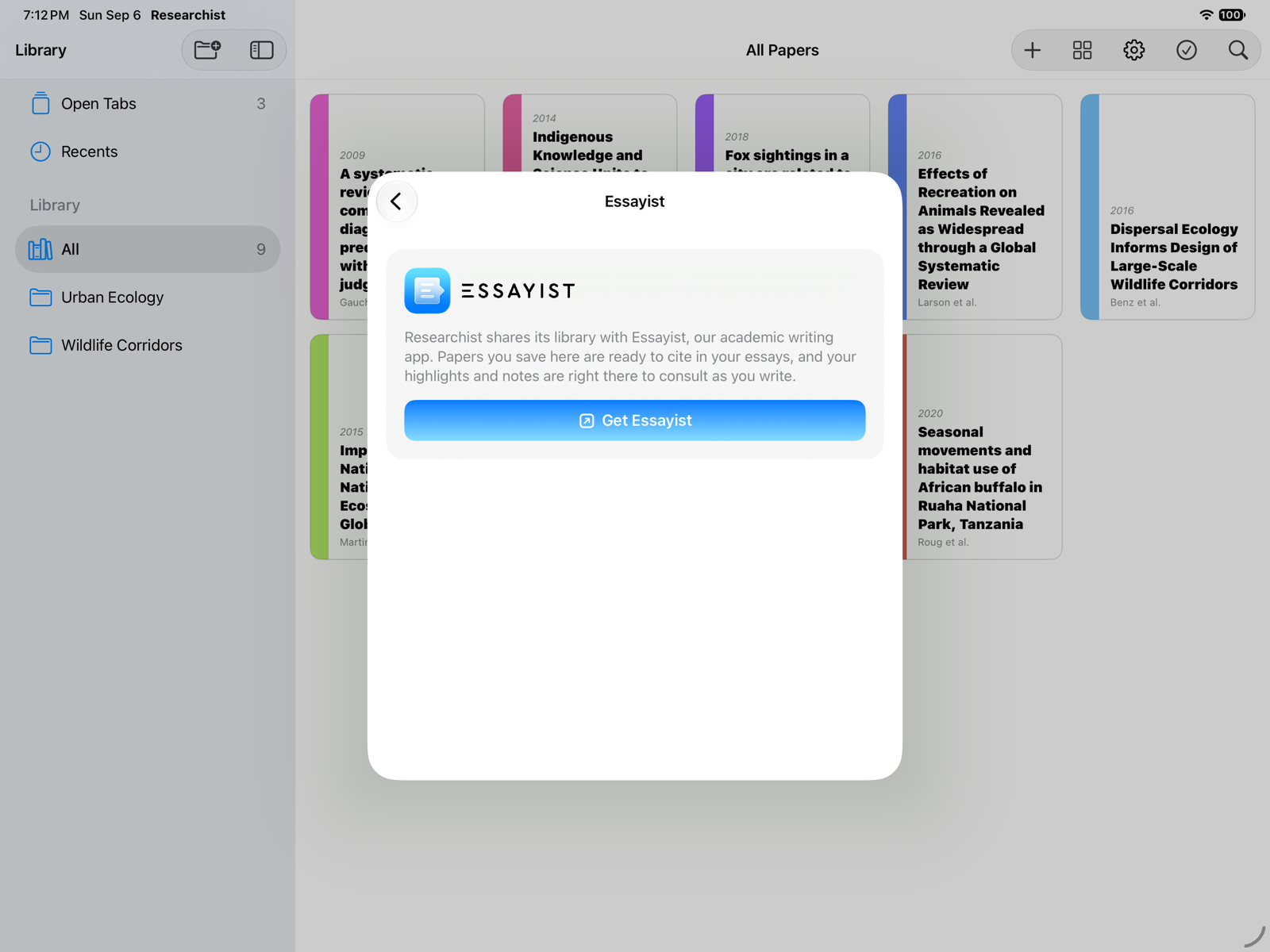The width and height of the screenshot is (1270, 952).
Task: Open the Wildlife Corridors folder
Action: pyautogui.click(x=148, y=345)
